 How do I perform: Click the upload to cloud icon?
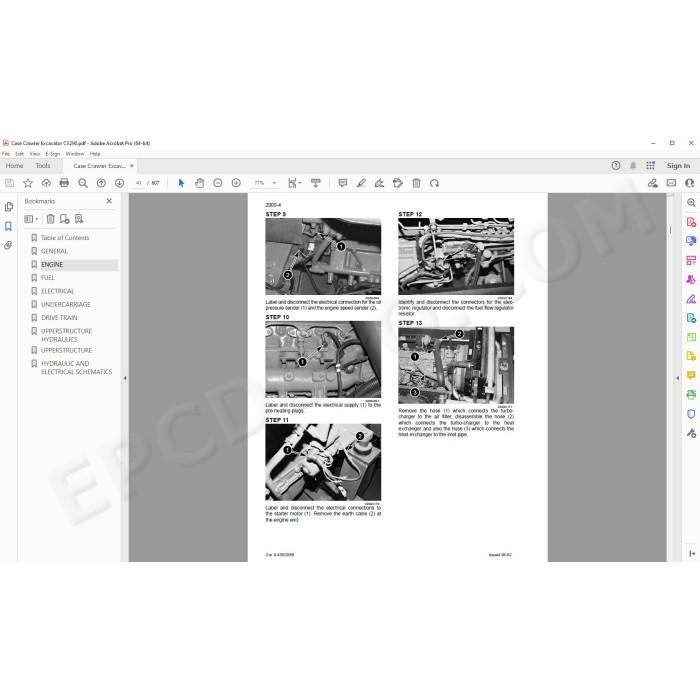pyautogui.click(x=46, y=183)
